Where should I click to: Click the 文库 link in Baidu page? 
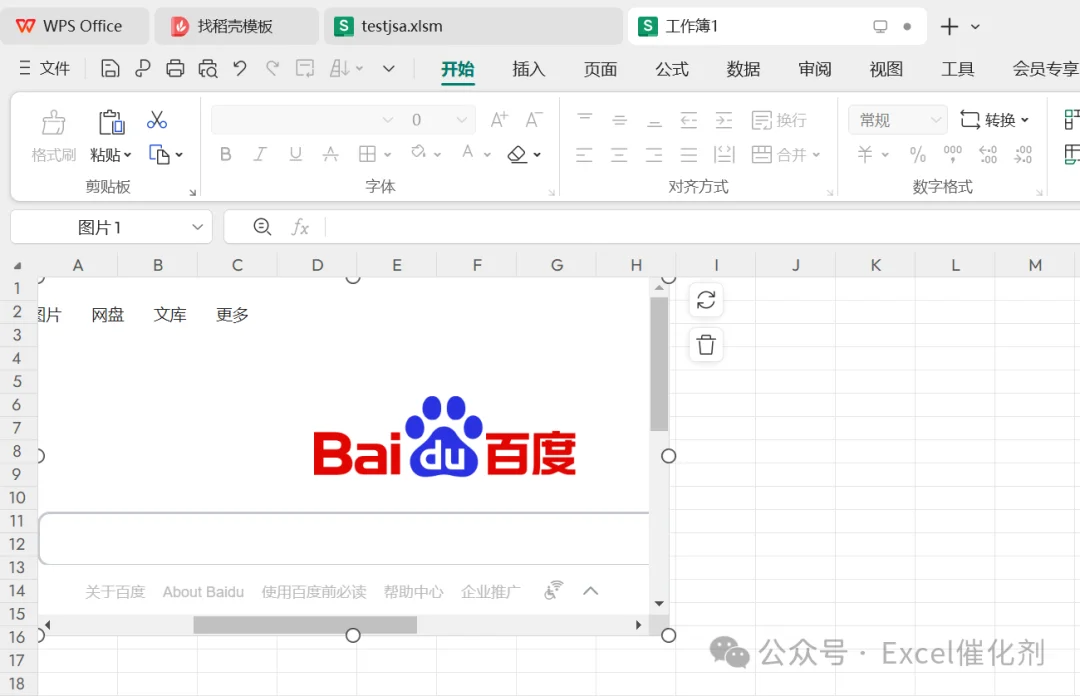click(170, 315)
